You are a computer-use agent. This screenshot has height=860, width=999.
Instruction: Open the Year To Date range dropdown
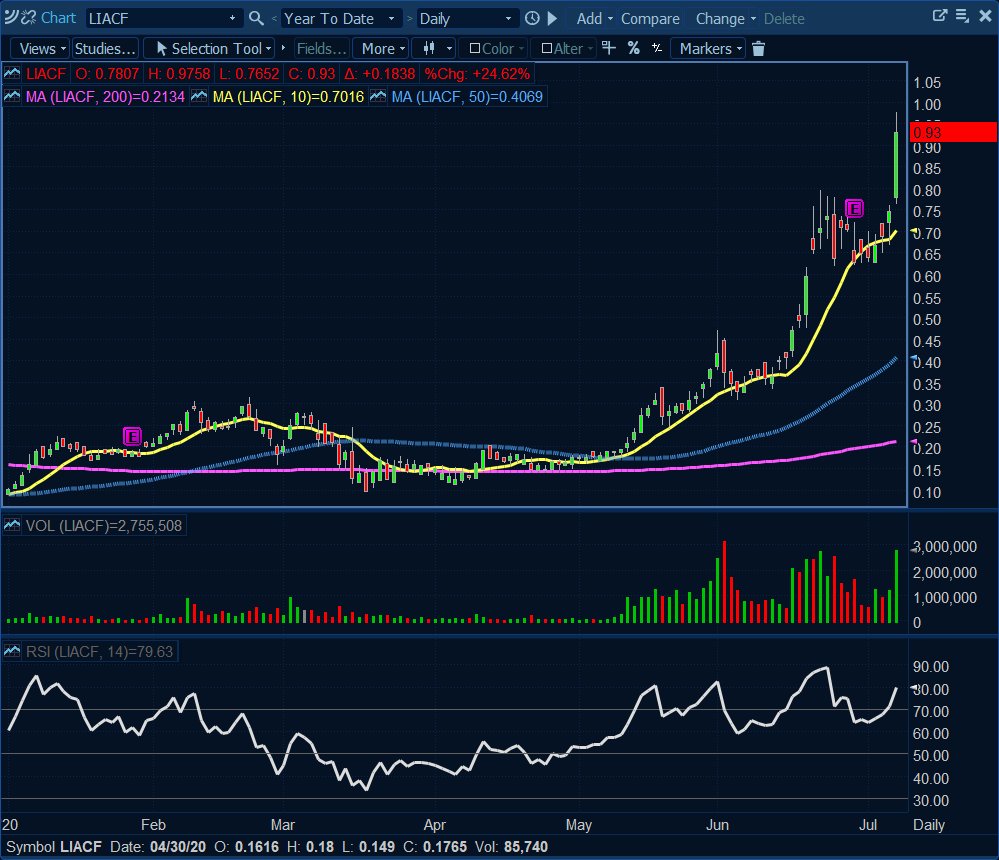[x=391, y=18]
